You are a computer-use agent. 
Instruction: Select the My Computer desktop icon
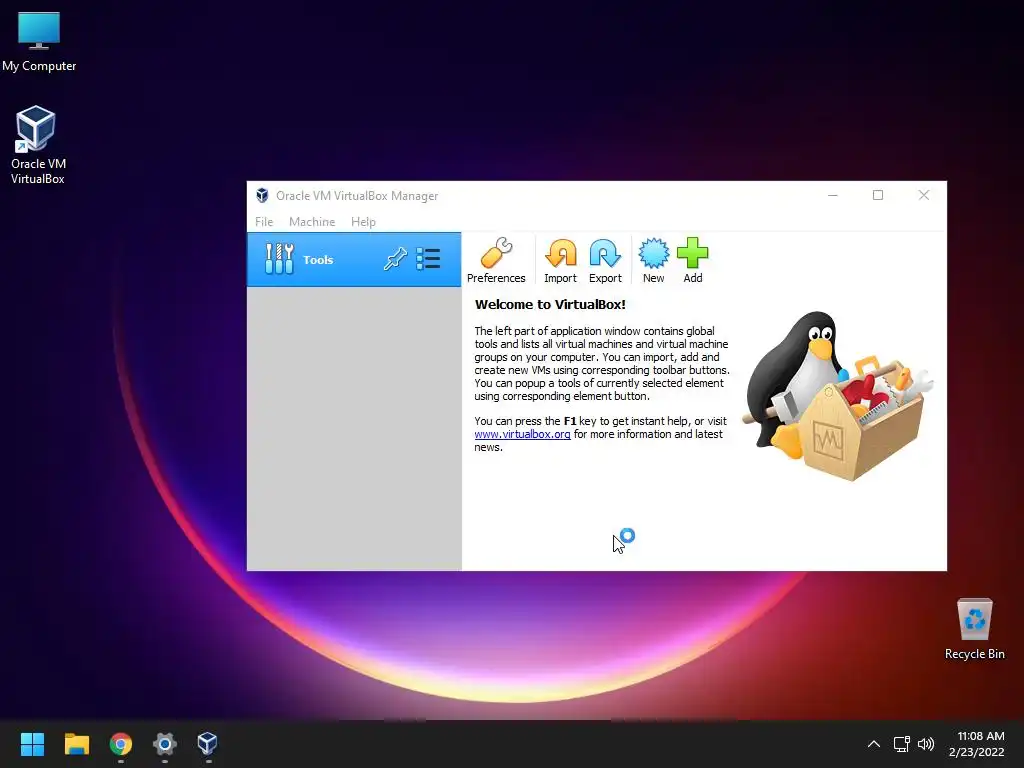pos(39,42)
